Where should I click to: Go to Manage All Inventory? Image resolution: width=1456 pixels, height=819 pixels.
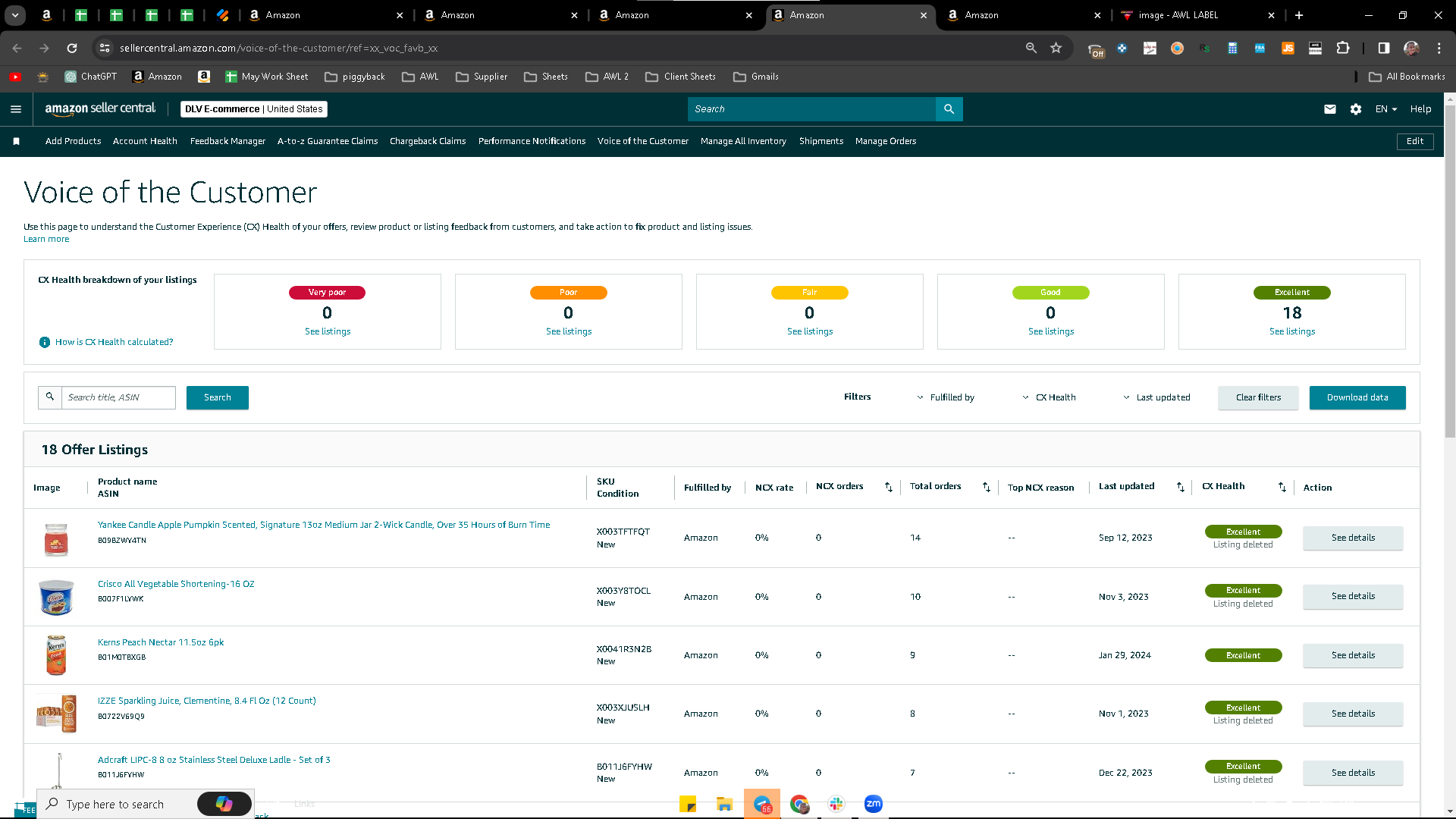click(x=743, y=141)
